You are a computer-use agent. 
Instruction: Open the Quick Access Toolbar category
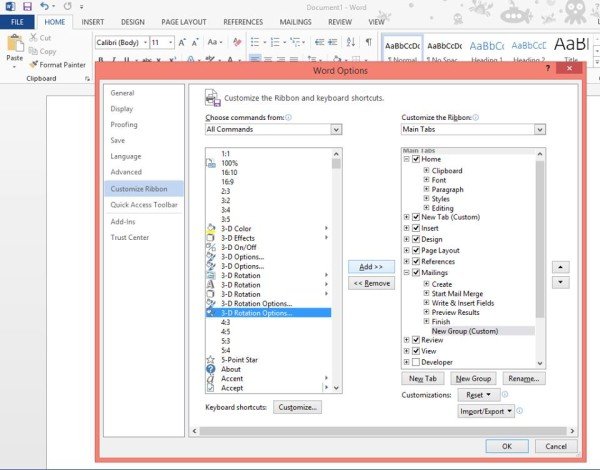[x=143, y=205]
